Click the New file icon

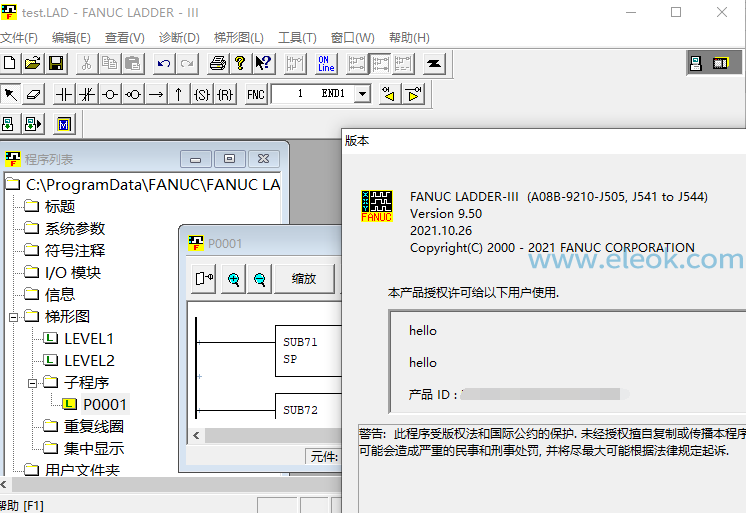pos(10,63)
